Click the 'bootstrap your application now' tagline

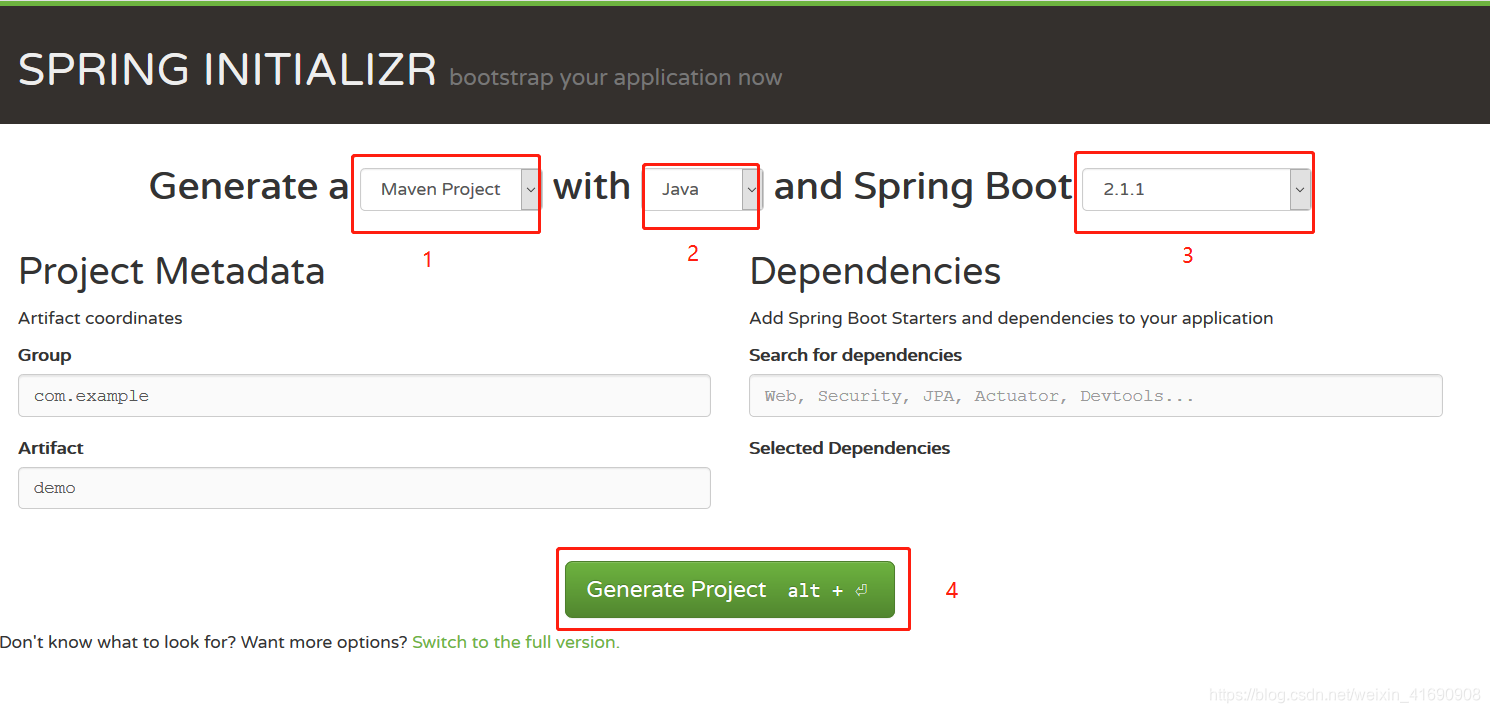[616, 78]
